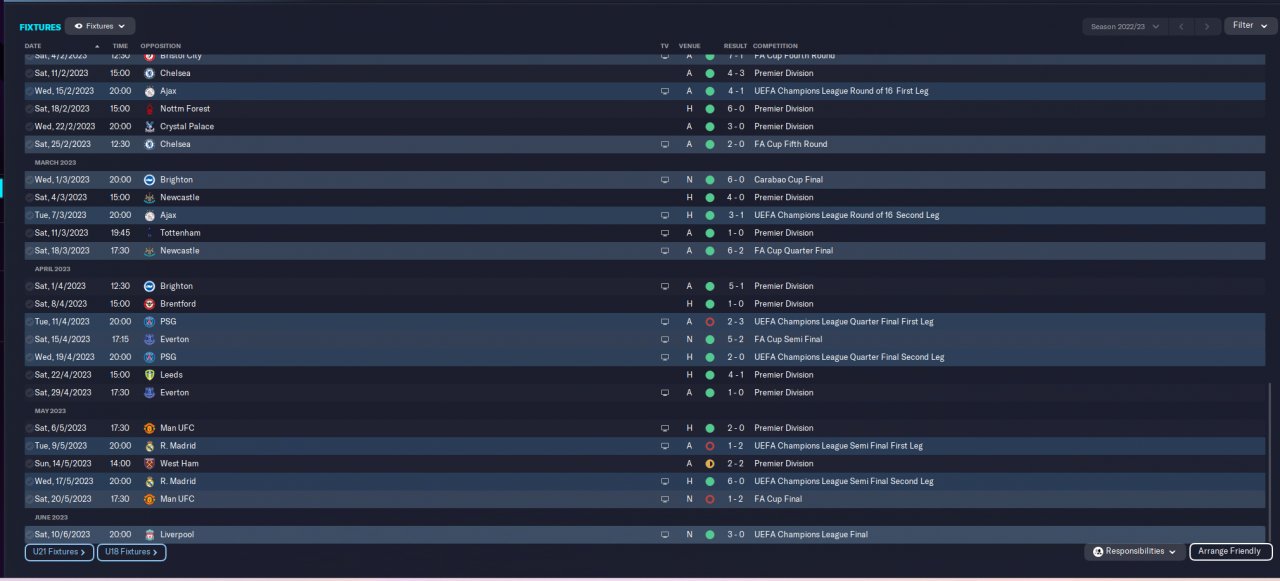The width and height of the screenshot is (1280, 581).
Task: Click 'Carabao Cup Final' competition text
Action: click(791, 180)
